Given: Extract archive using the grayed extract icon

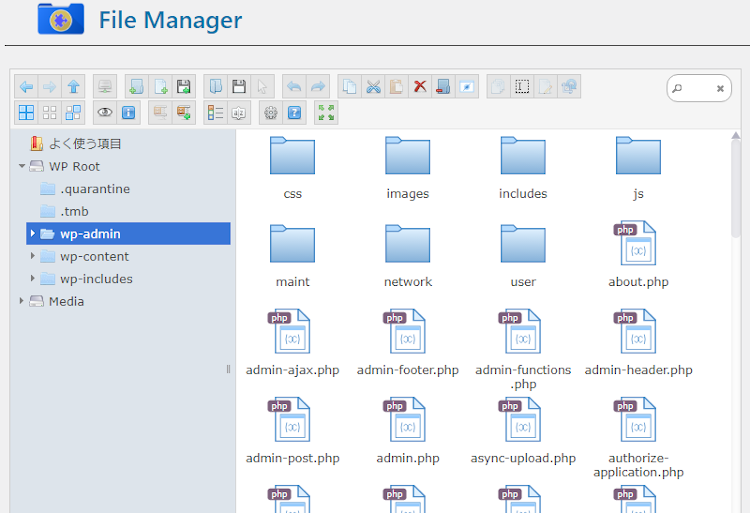Looking at the screenshot, I should click(x=160, y=113).
